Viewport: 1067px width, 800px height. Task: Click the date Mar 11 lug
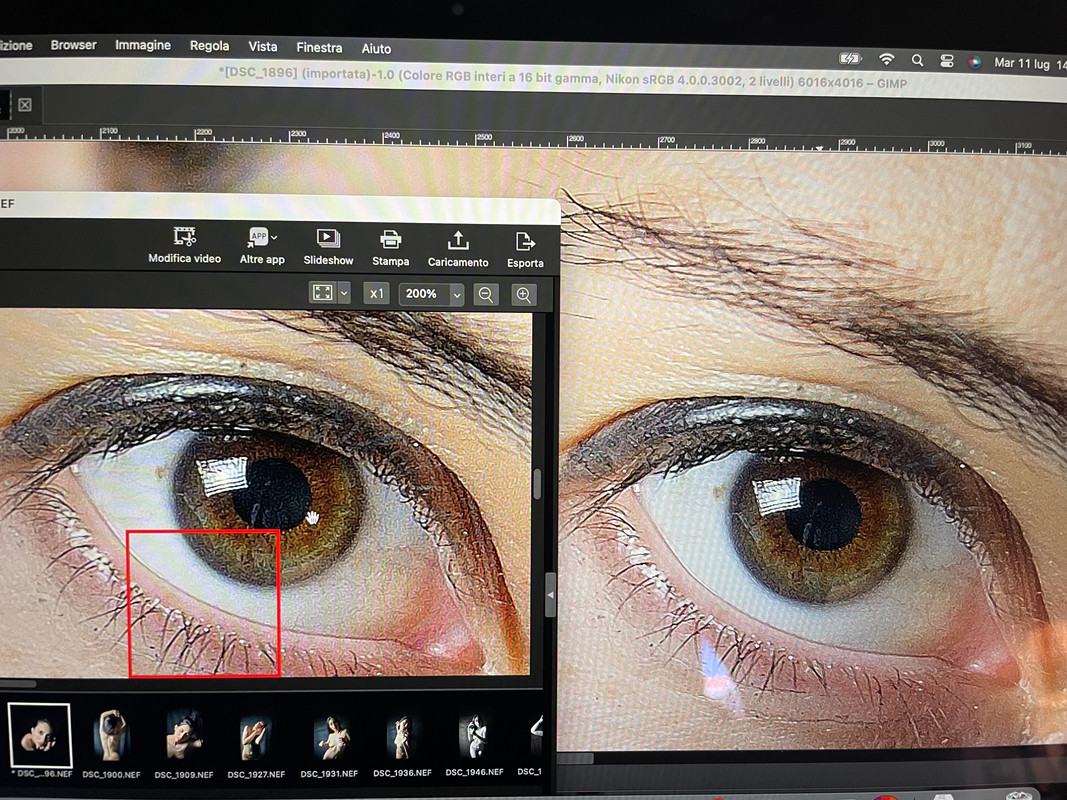tap(1022, 63)
